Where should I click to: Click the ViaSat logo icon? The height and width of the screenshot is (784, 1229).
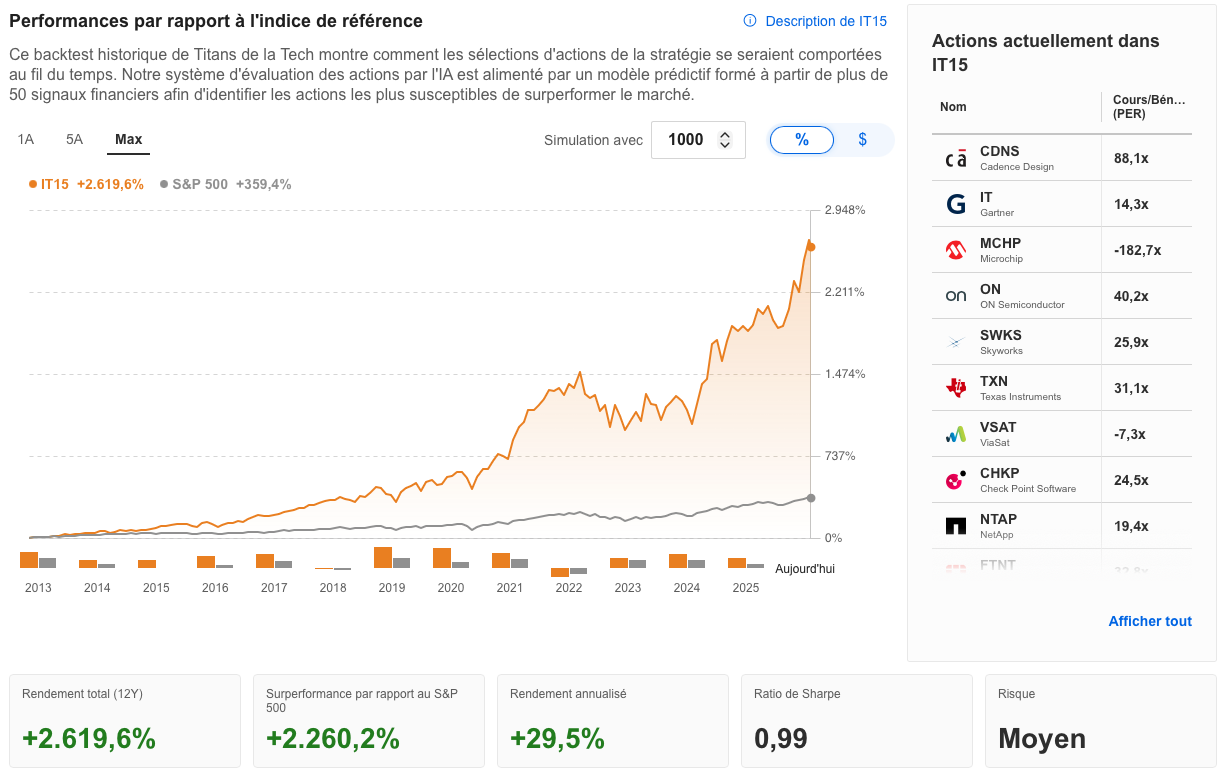point(956,434)
